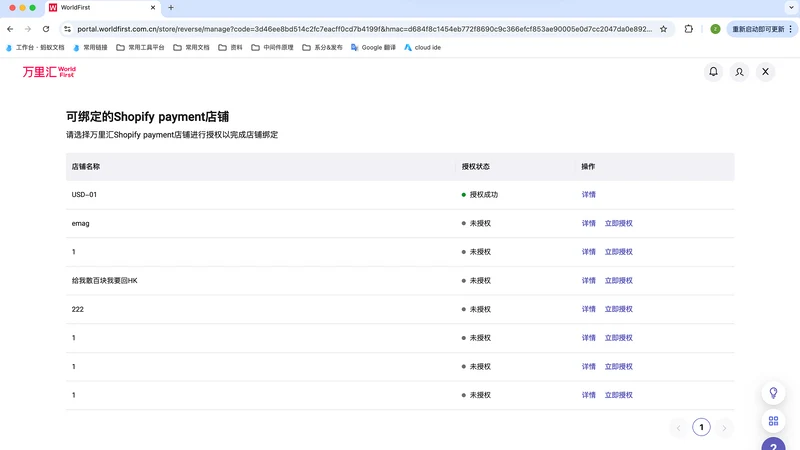Click the WorldFirst 万里汇 logo
Viewport: 800px width, 450px height.
coord(49,72)
